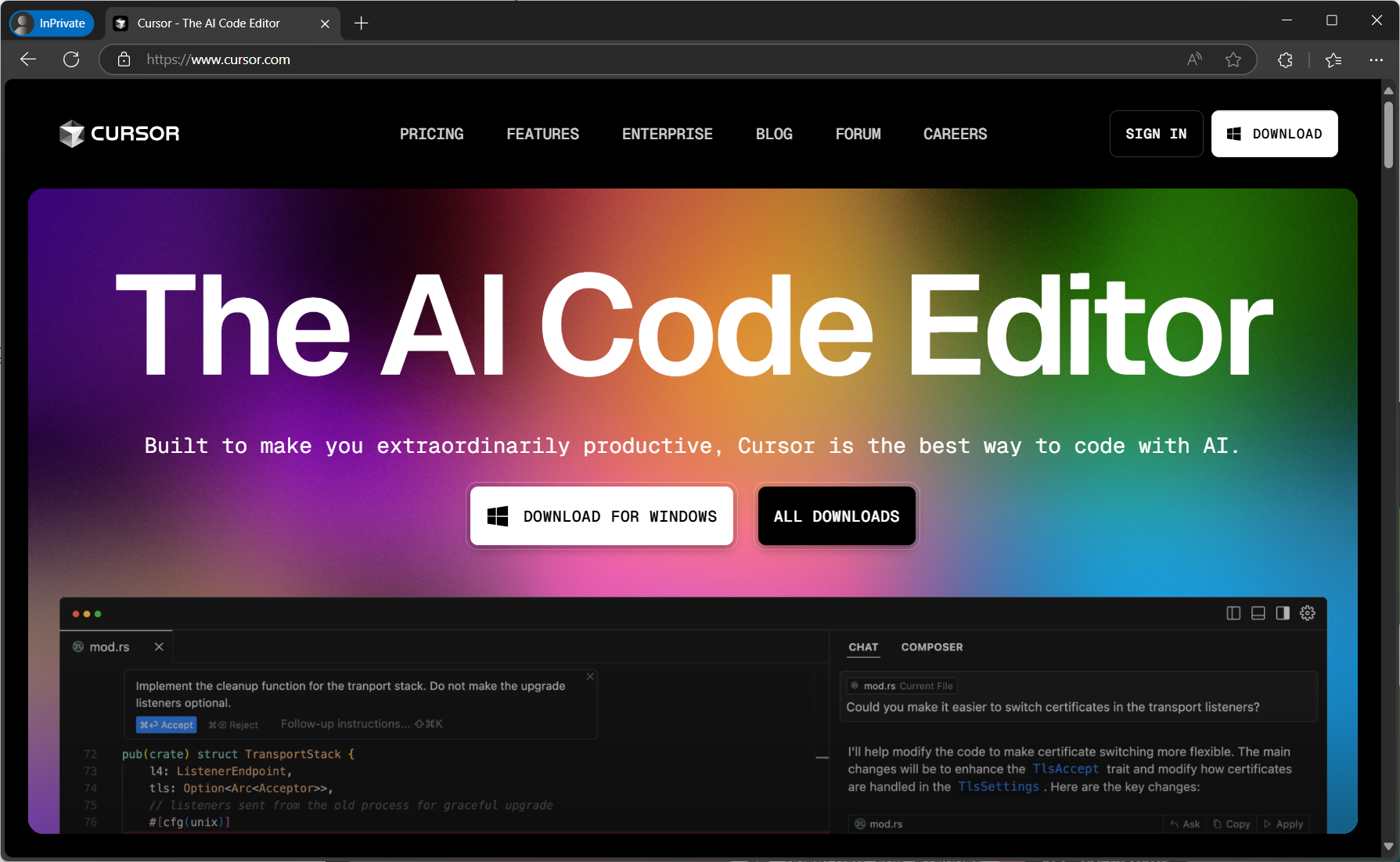1400x862 pixels.
Task: Open the Forum link
Action: click(x=858, y=134)
